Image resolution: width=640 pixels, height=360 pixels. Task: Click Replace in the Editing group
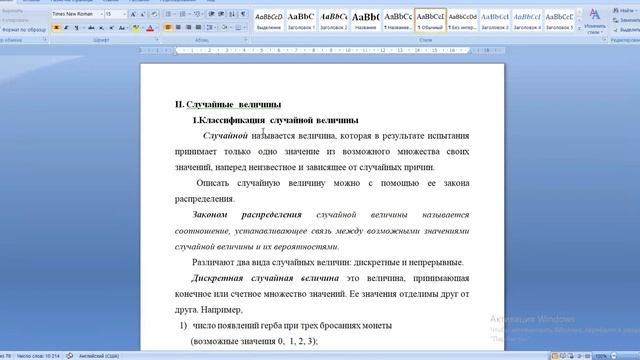pos(626,20)
